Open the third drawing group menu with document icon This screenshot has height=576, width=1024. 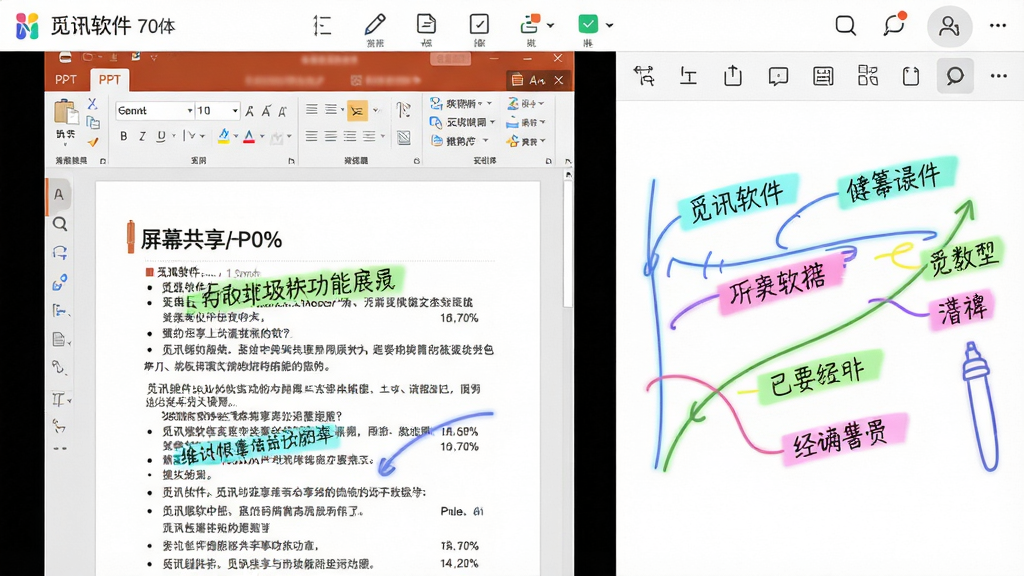click(460, 141)
